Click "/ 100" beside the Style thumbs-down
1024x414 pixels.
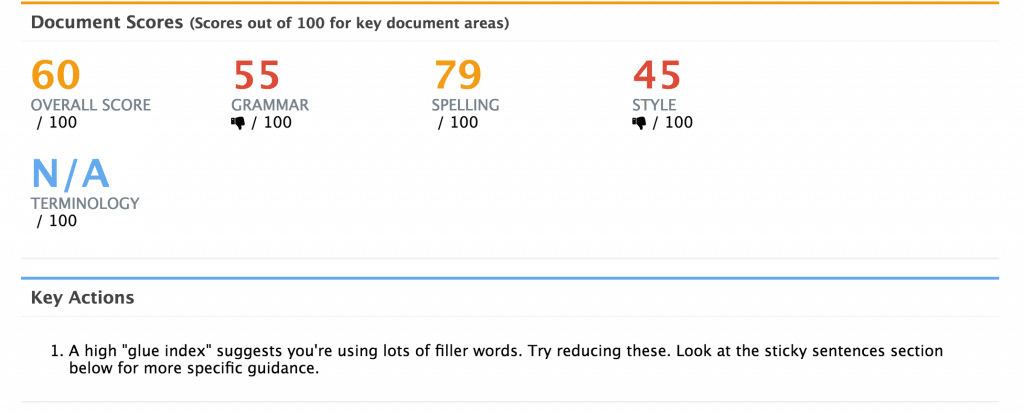(672, 123)
